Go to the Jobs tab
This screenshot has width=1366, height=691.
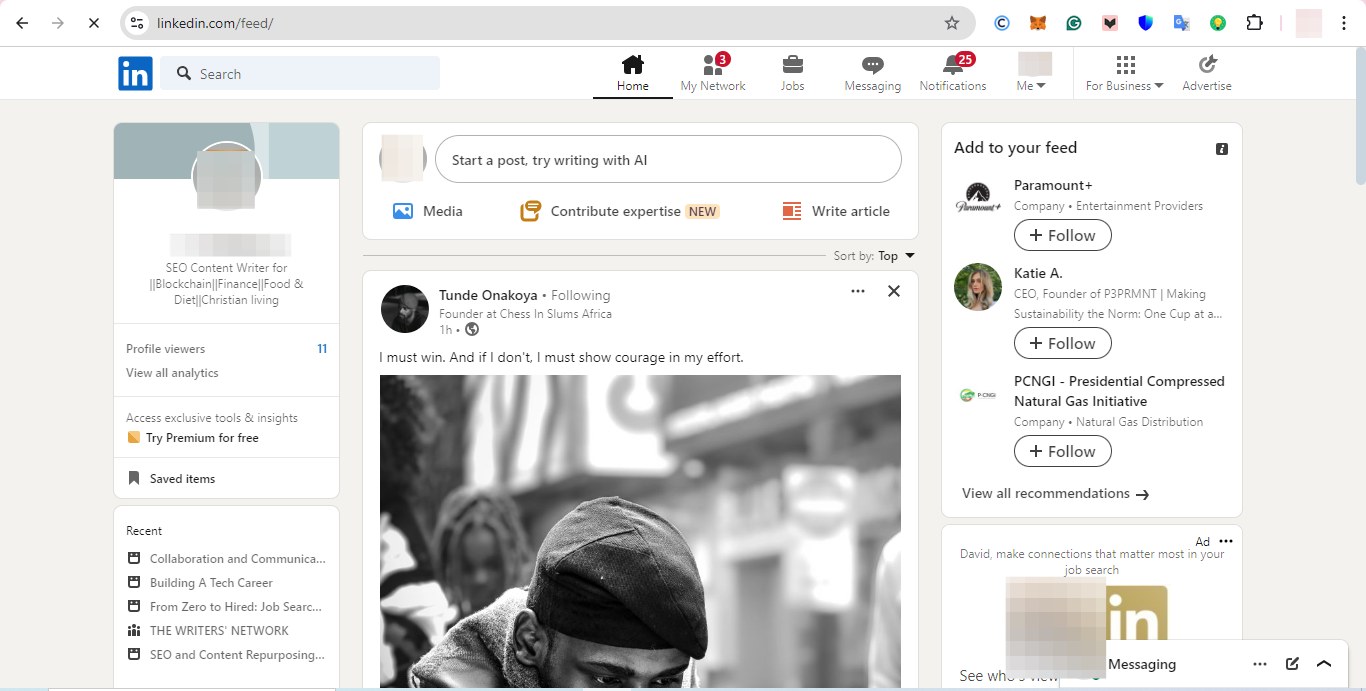click(x=792, y=74)
